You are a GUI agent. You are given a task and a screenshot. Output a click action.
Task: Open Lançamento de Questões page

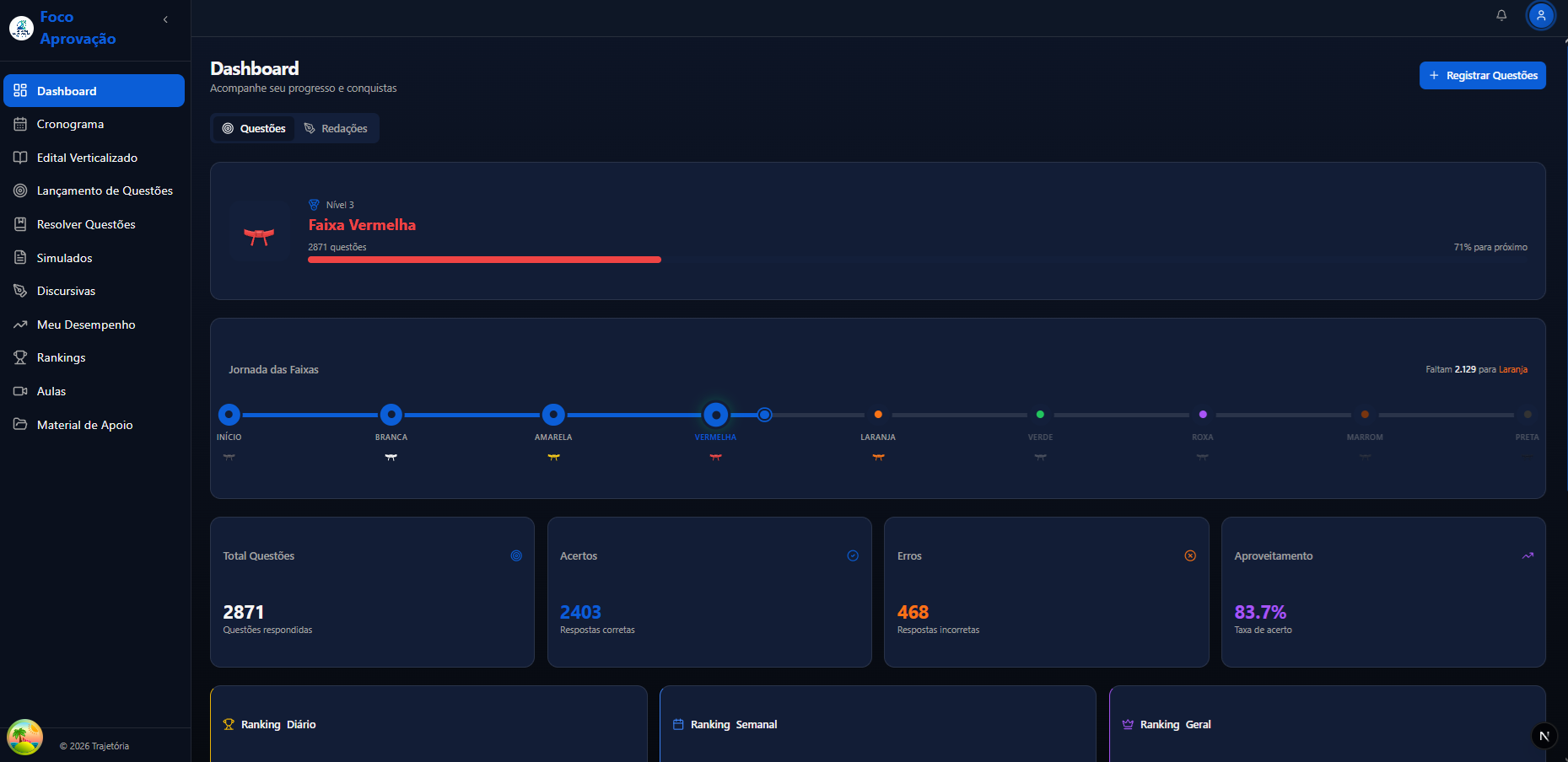tap(94, 190)
